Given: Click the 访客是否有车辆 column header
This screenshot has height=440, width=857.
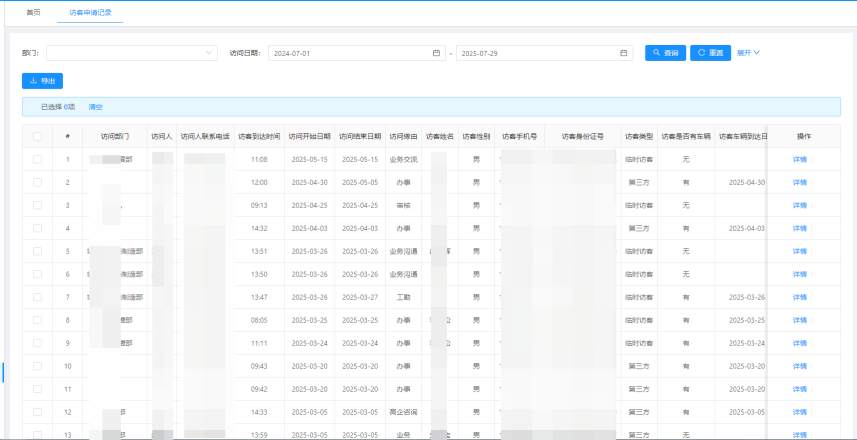Looking at the screenshot, I should coord(686,137).
